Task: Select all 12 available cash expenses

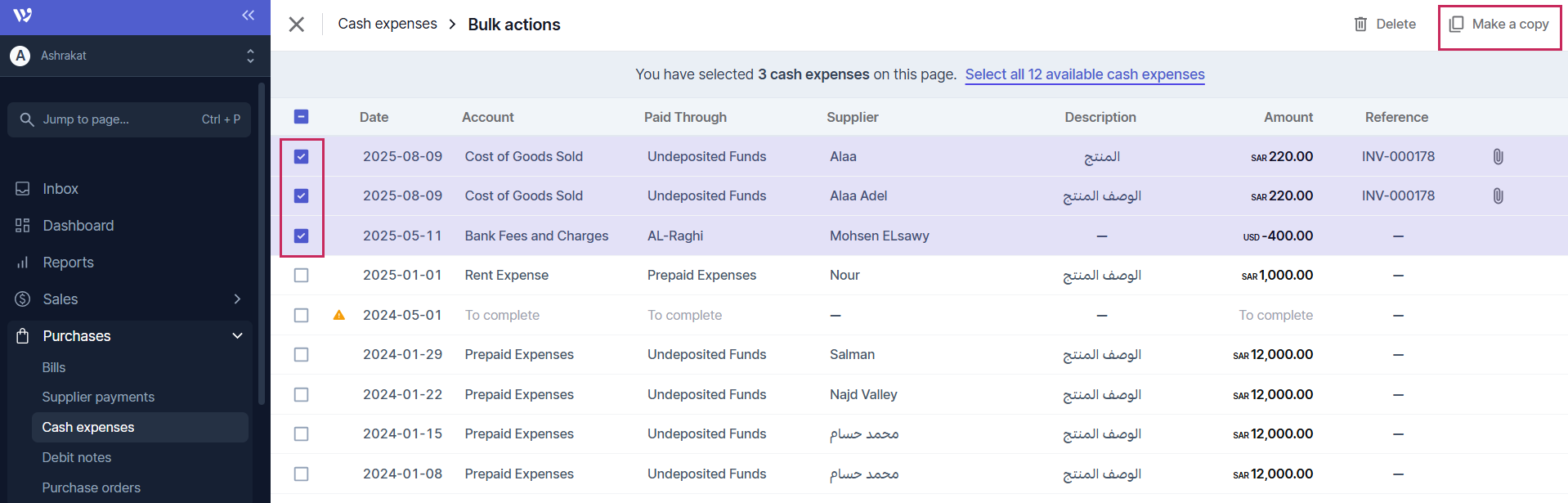Action: pyautogui.click(x=1084, y=74)
